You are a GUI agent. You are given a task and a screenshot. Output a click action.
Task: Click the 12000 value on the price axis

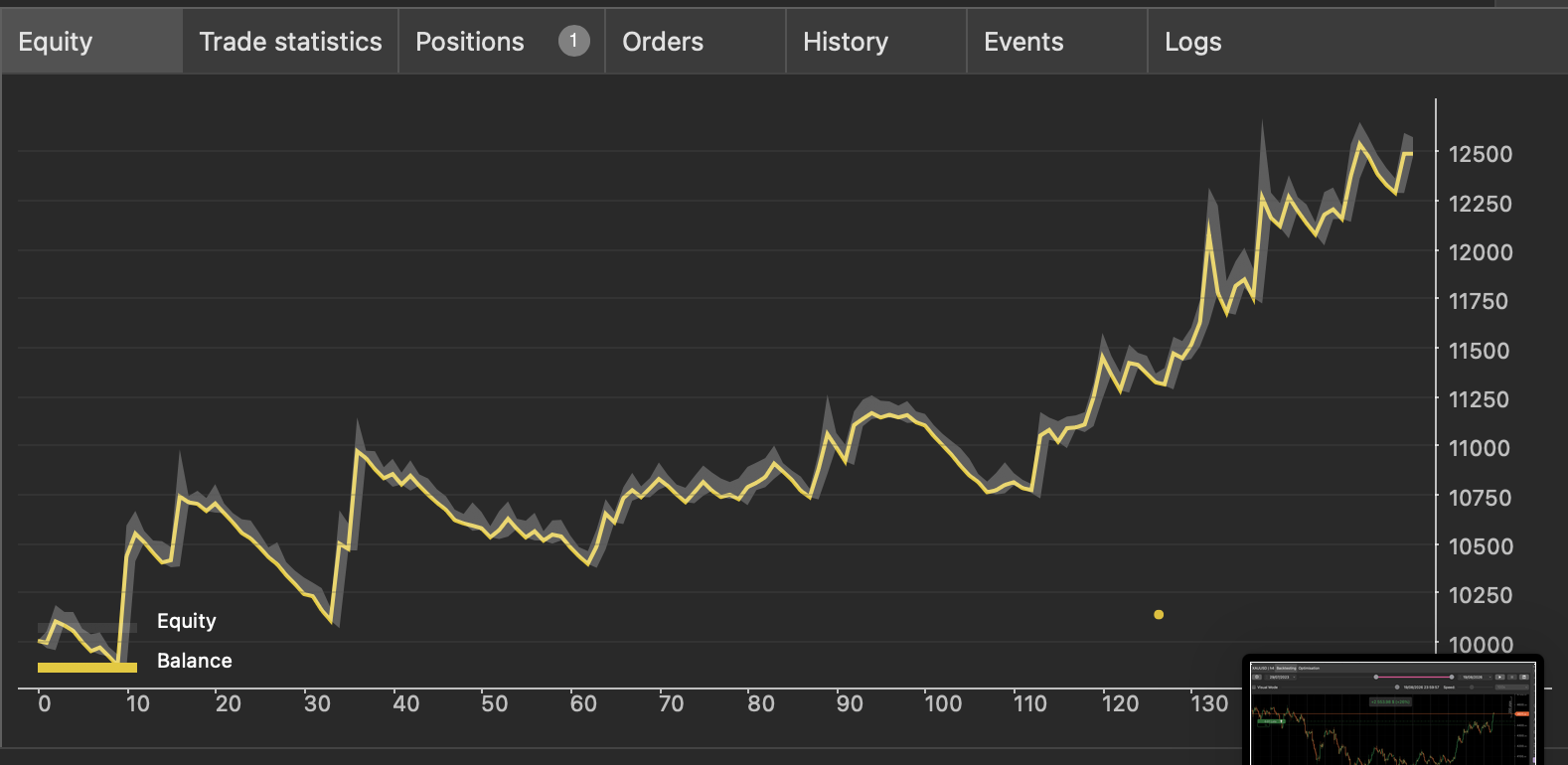[x=1481, y=252]
